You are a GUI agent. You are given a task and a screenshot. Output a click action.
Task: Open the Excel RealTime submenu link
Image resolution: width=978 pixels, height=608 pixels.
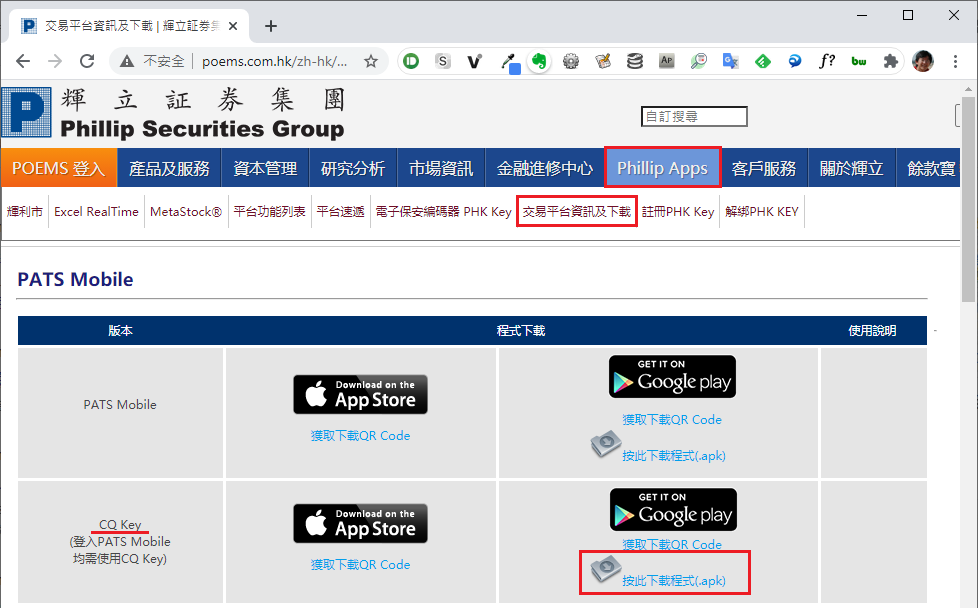[96, 211]
